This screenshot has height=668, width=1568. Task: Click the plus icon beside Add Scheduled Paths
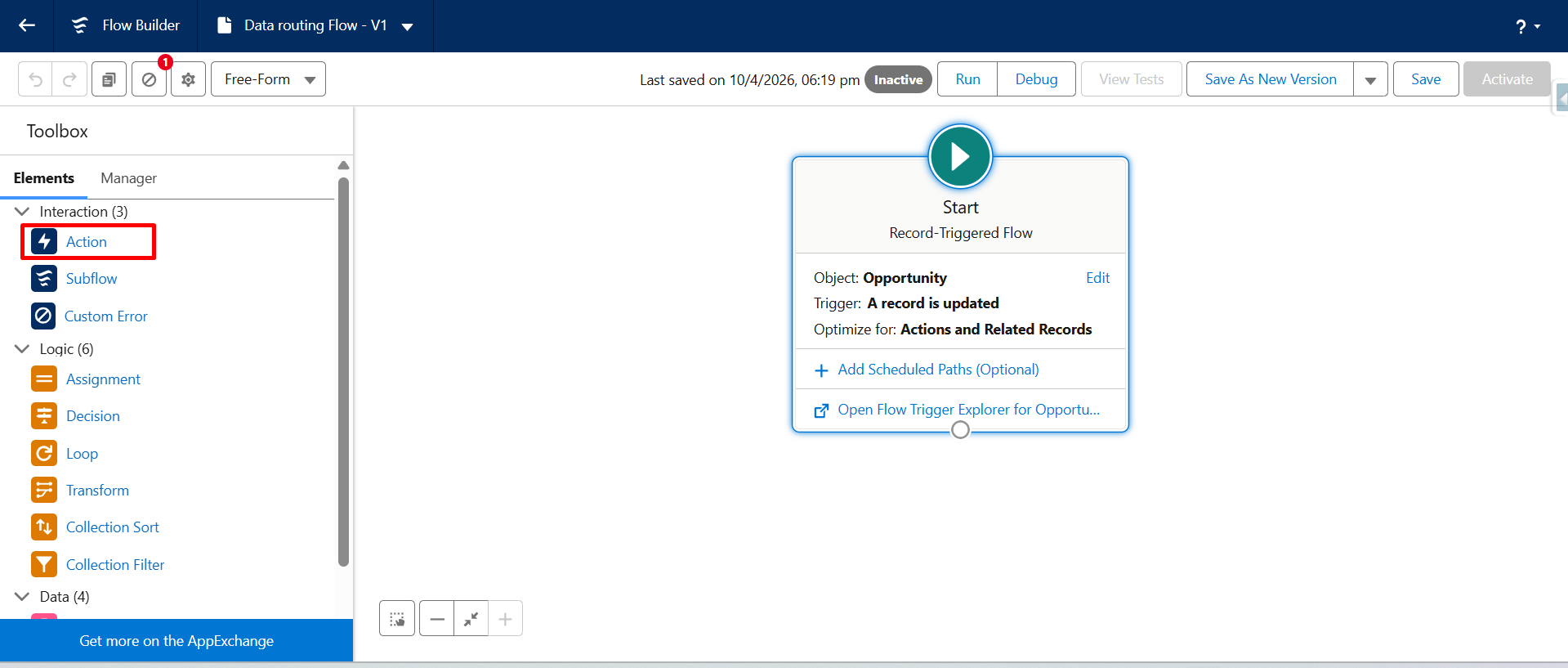(x=821, y=370)
